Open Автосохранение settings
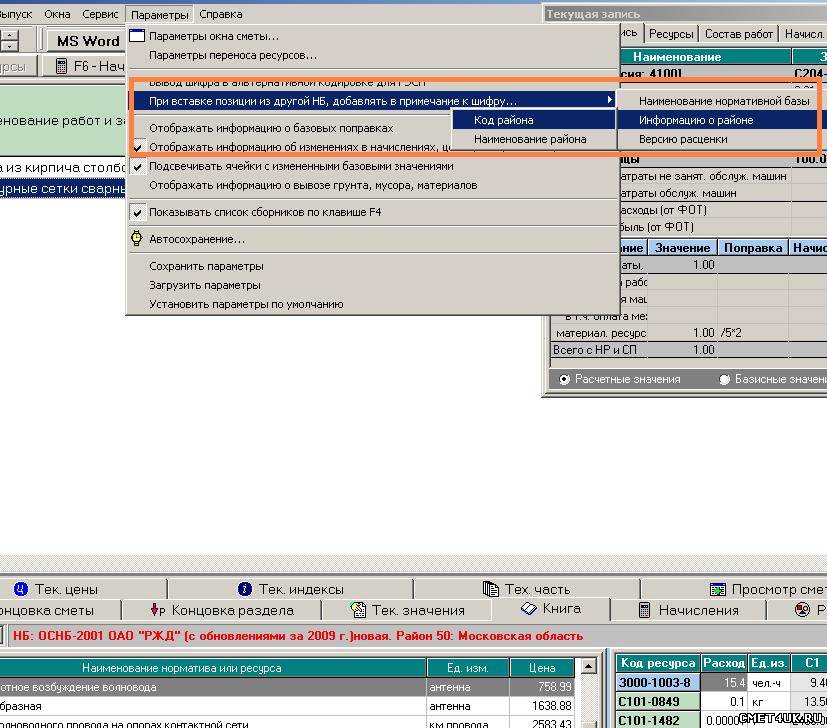 (372, 239)
